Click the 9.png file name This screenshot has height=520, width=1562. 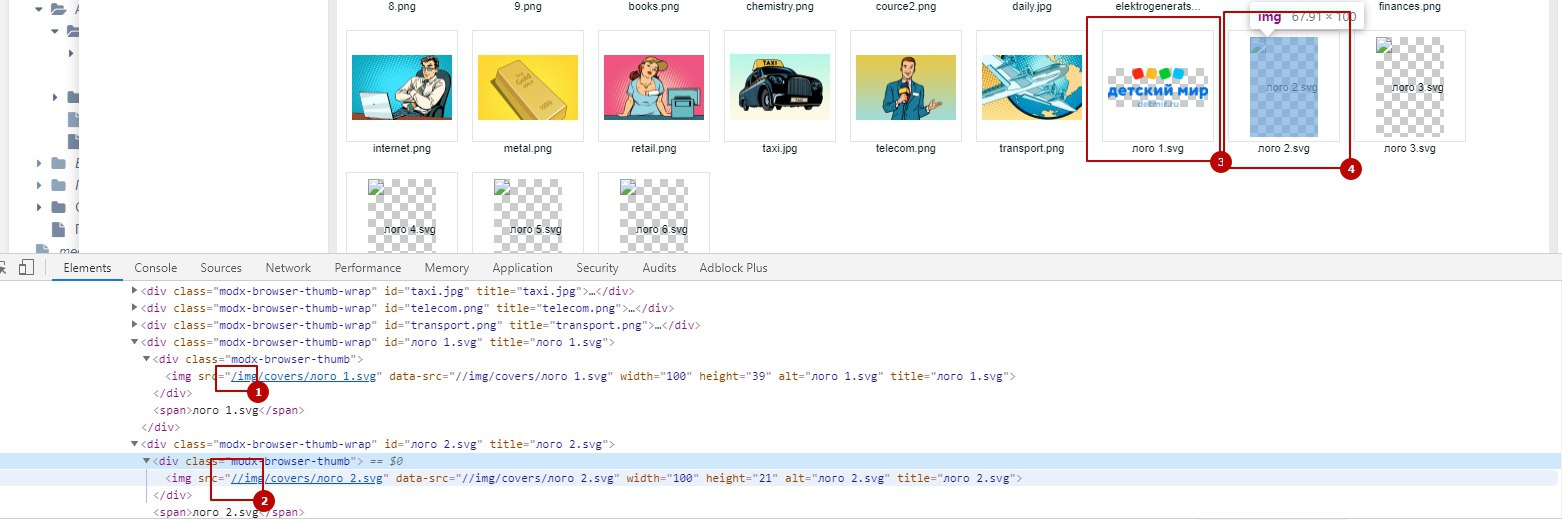[528, 6]
